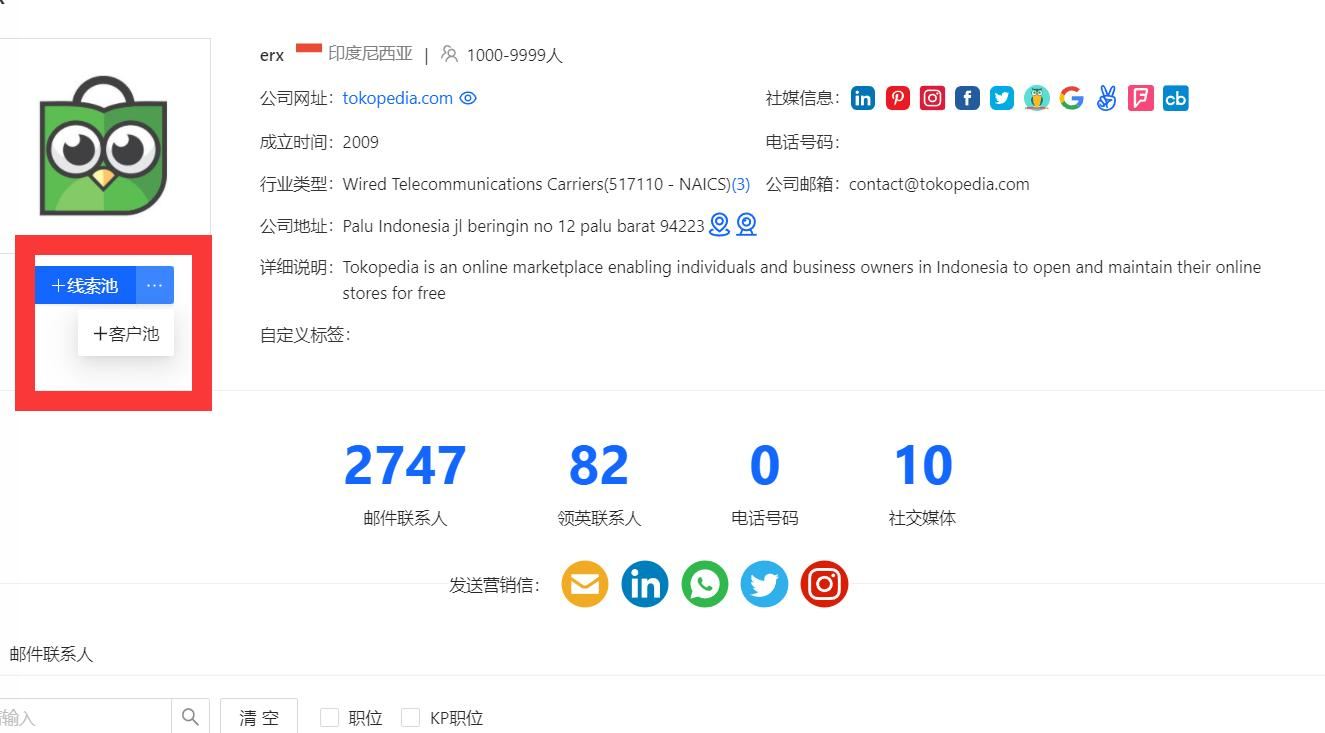Click the founding year 2009 value
The image size is (1325, 733).
pyautogui.click(x=361, y=142)
